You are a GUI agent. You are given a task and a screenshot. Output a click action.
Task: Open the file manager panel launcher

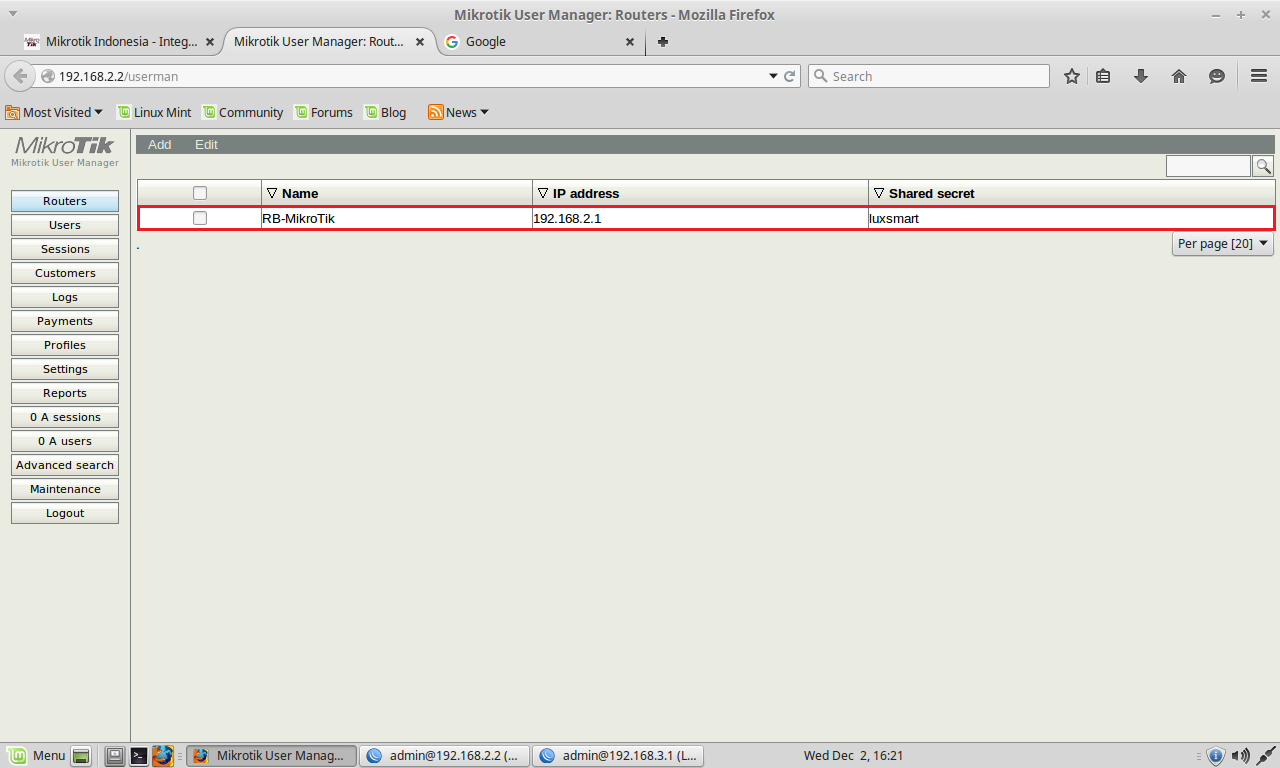click(x=115, y=756)
